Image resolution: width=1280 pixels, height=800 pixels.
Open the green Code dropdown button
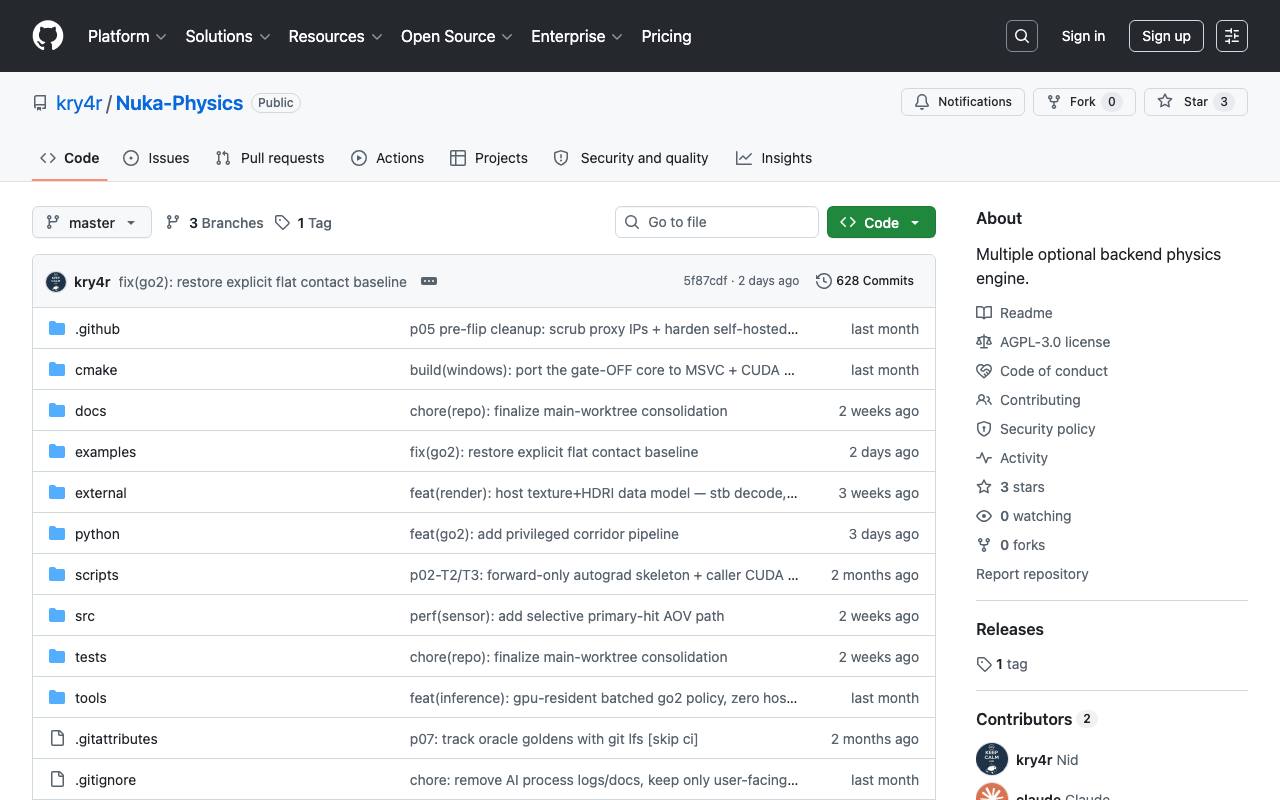(x=881, y=222)
